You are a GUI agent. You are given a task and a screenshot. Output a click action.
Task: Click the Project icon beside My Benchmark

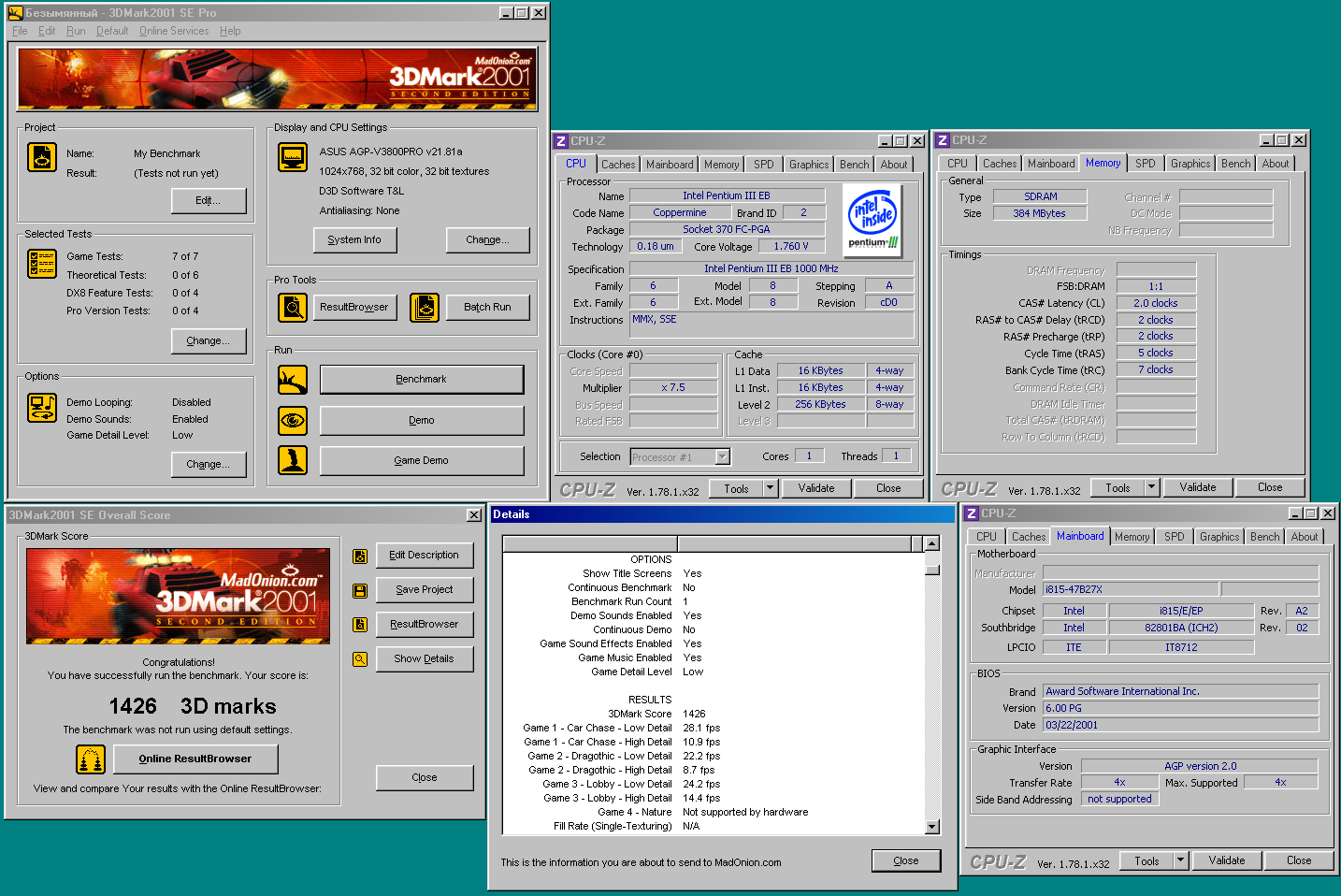(42, 157)
